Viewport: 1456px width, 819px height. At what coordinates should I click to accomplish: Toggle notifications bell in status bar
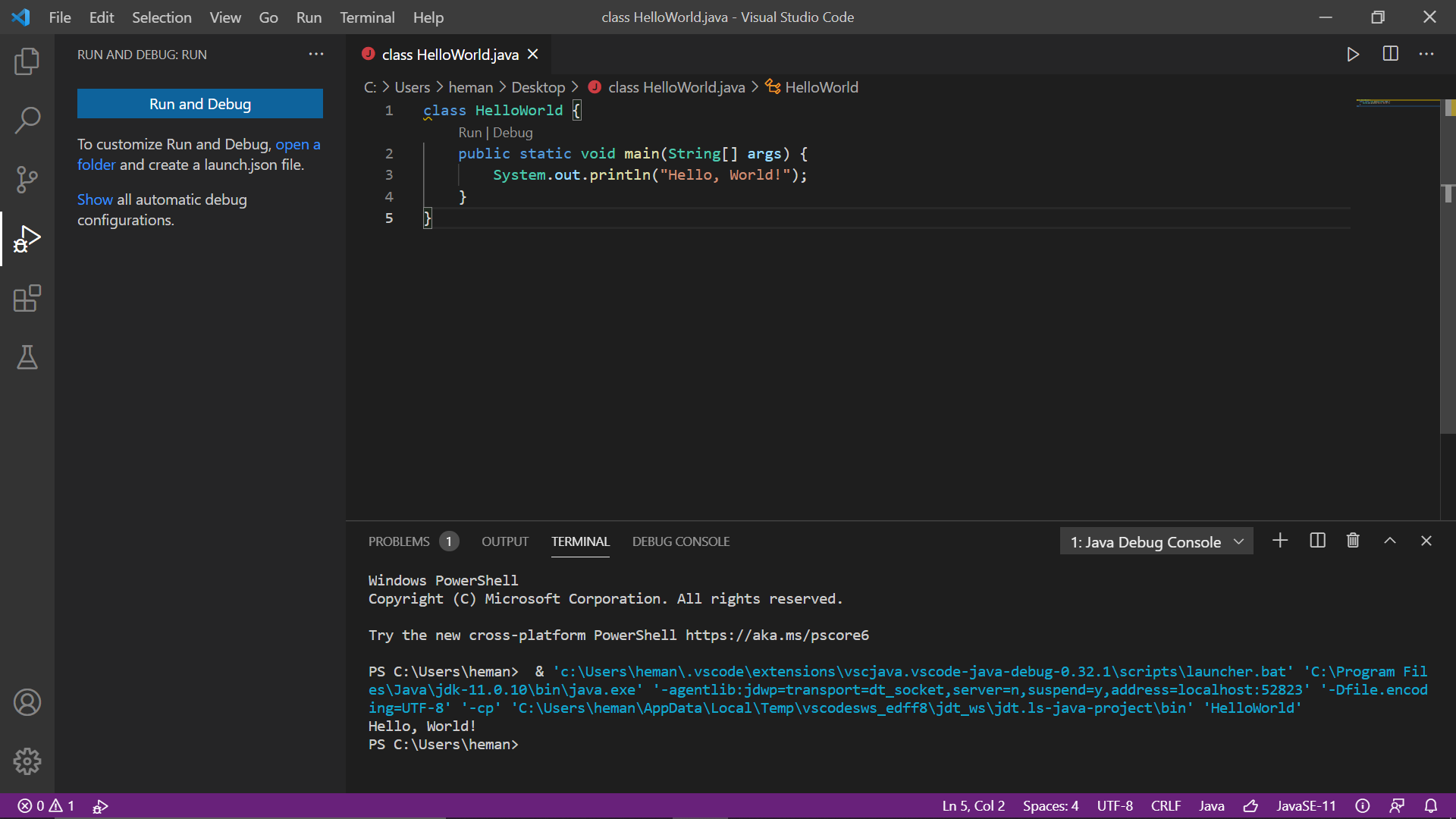click(1430, 805)
